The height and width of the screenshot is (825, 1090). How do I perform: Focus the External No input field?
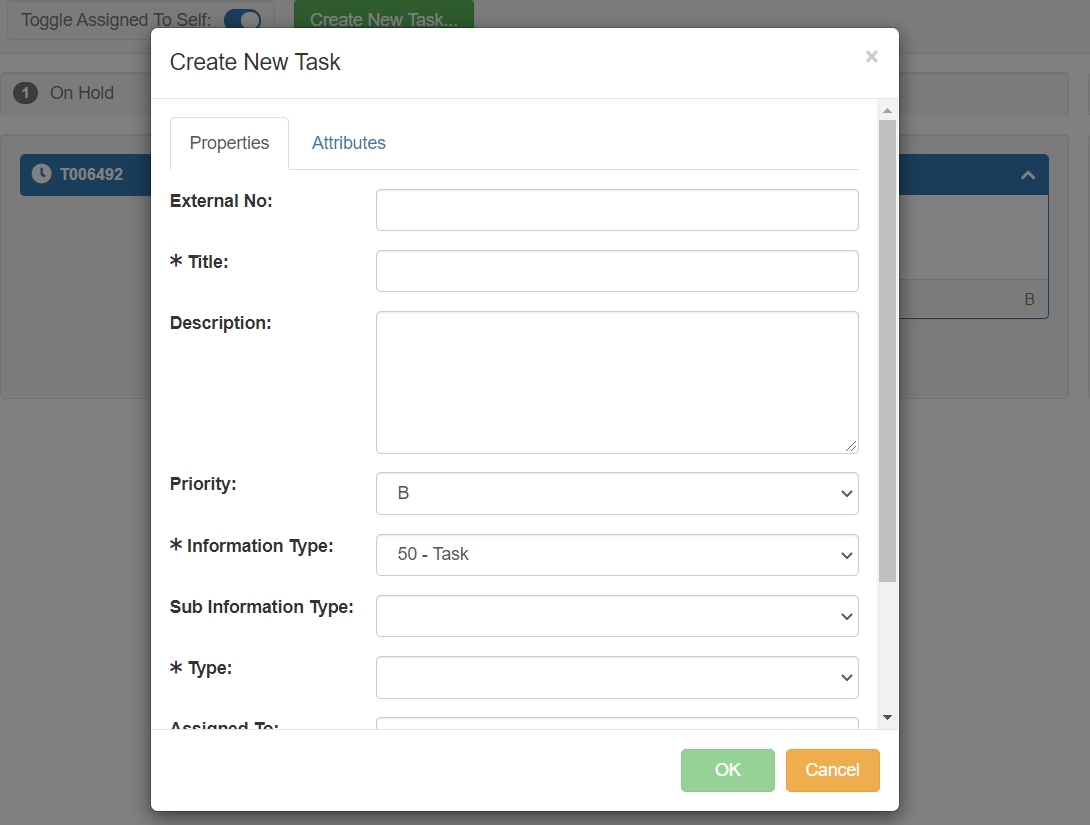(x=617, y=210)
